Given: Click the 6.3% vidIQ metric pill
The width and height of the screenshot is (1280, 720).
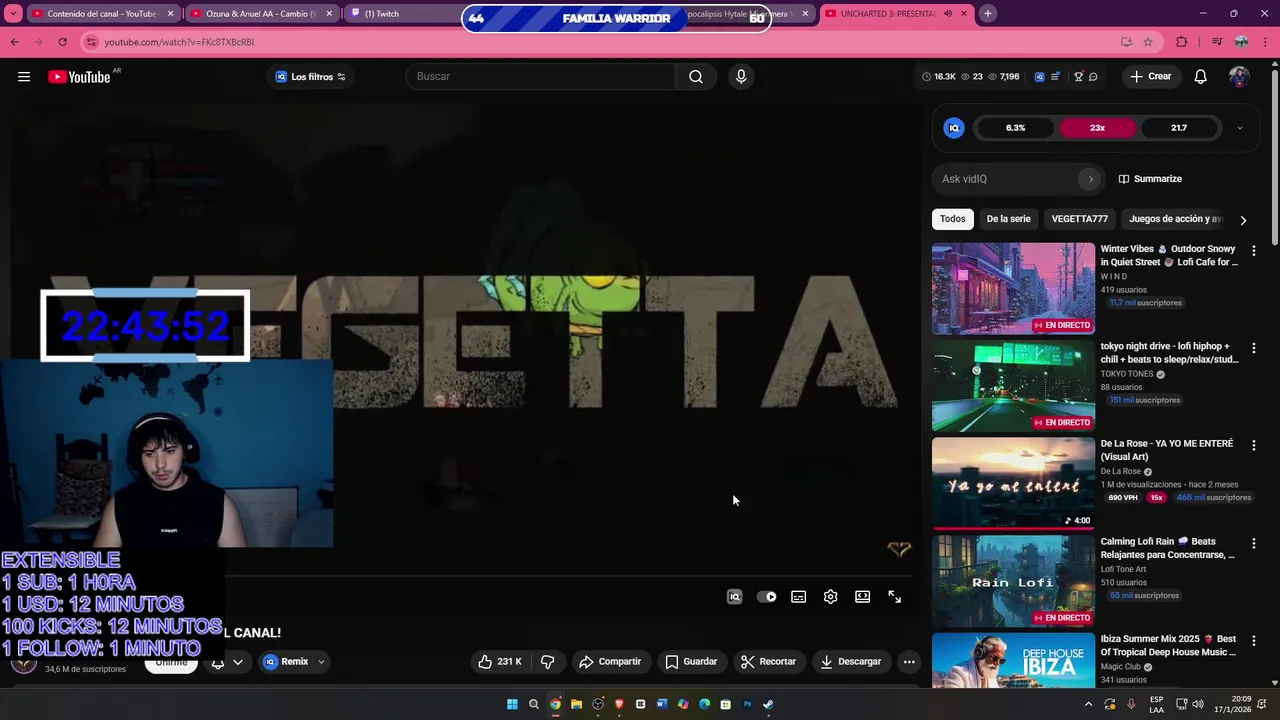Looking at the screenshot, I should (1015, 128).
